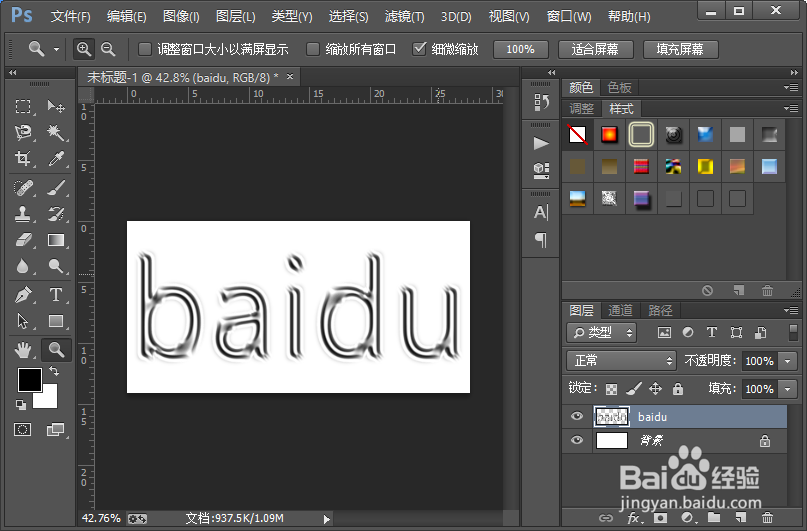
Task: Switch to the 通道 tab
Action: (x=620, y=310)
